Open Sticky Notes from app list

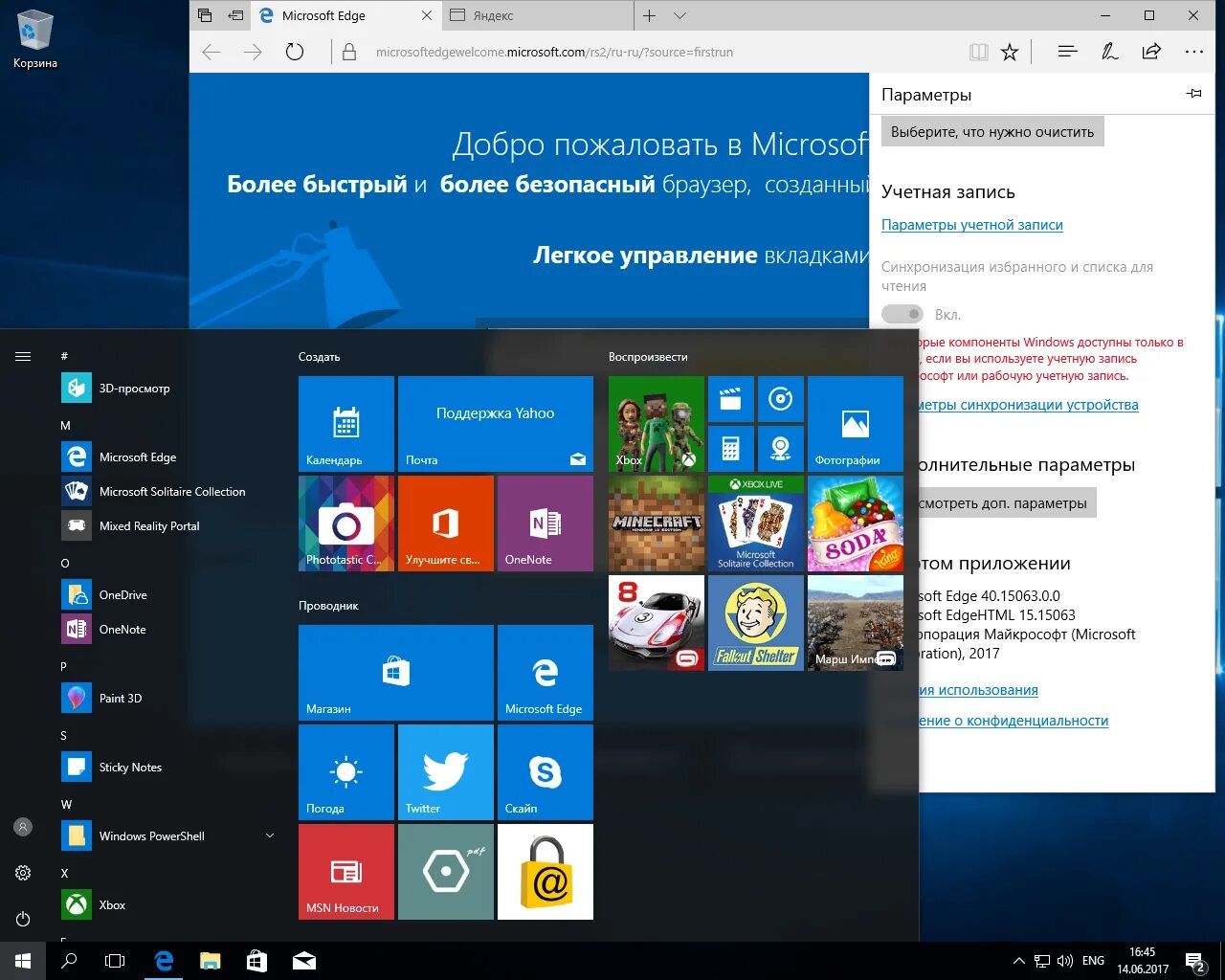(x=167, y=767)
